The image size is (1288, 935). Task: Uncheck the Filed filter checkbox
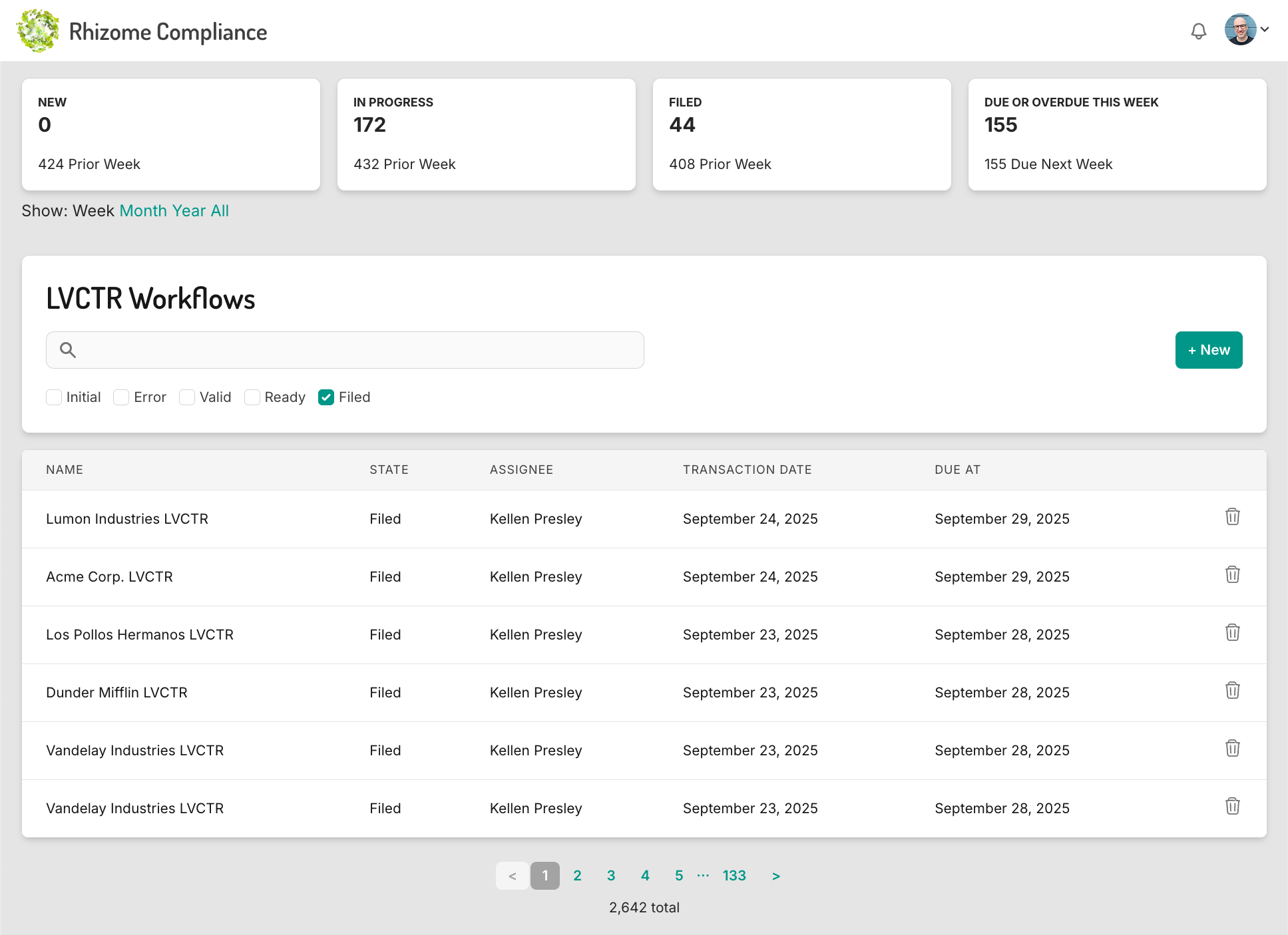coord(326,397)
